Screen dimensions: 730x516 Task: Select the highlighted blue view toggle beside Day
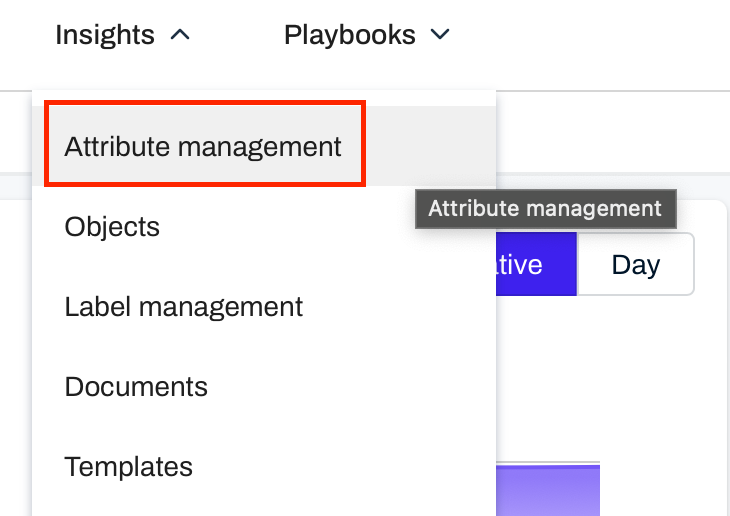click(x=535, y=265)
